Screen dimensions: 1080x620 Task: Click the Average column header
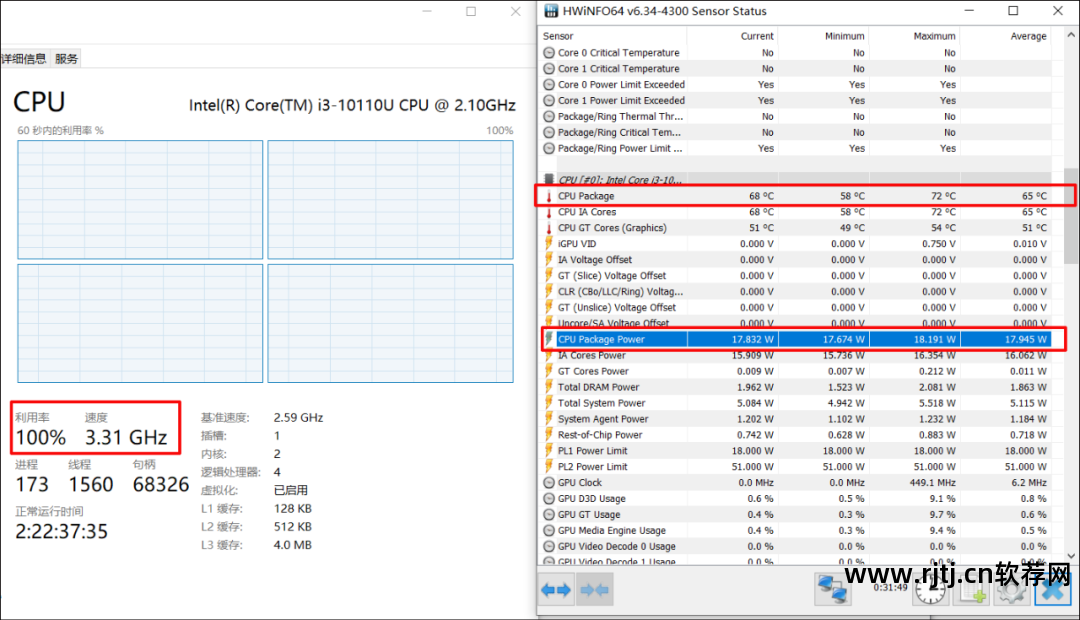pos(1006,36)
